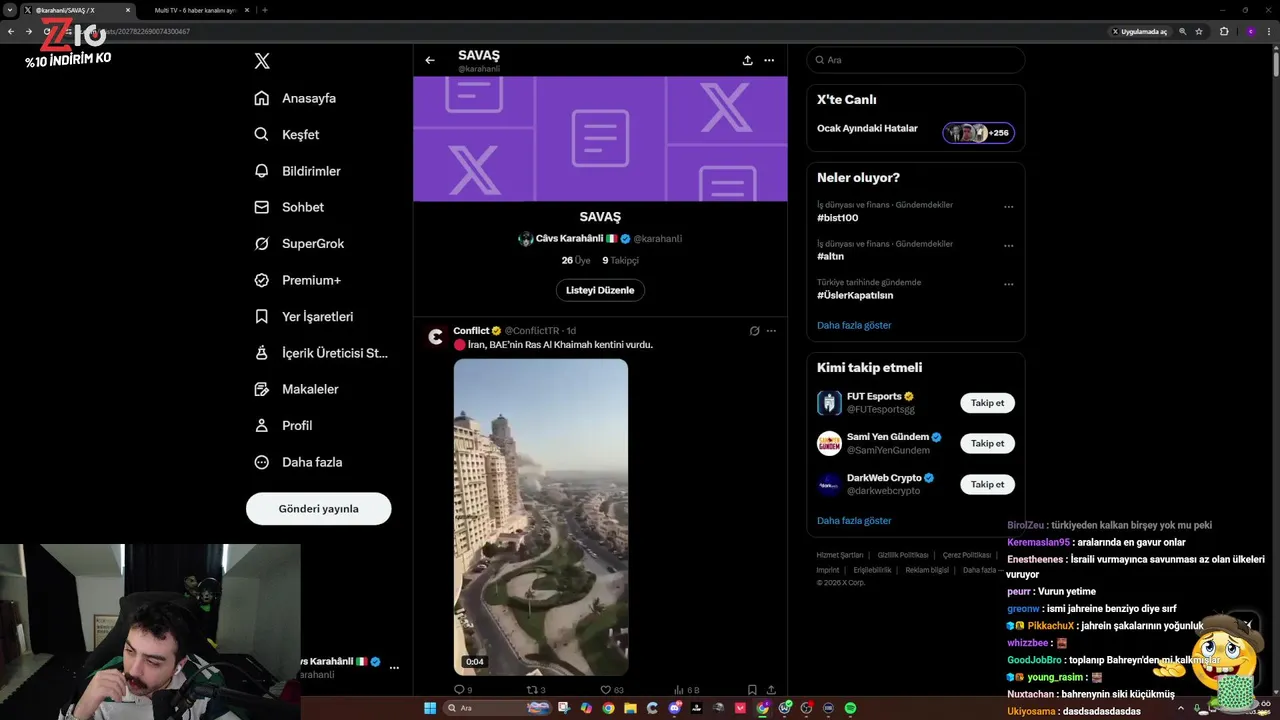Follow Sami Yen Gündem
This screenshot has width=1280, height=720.
pos(987,443)
